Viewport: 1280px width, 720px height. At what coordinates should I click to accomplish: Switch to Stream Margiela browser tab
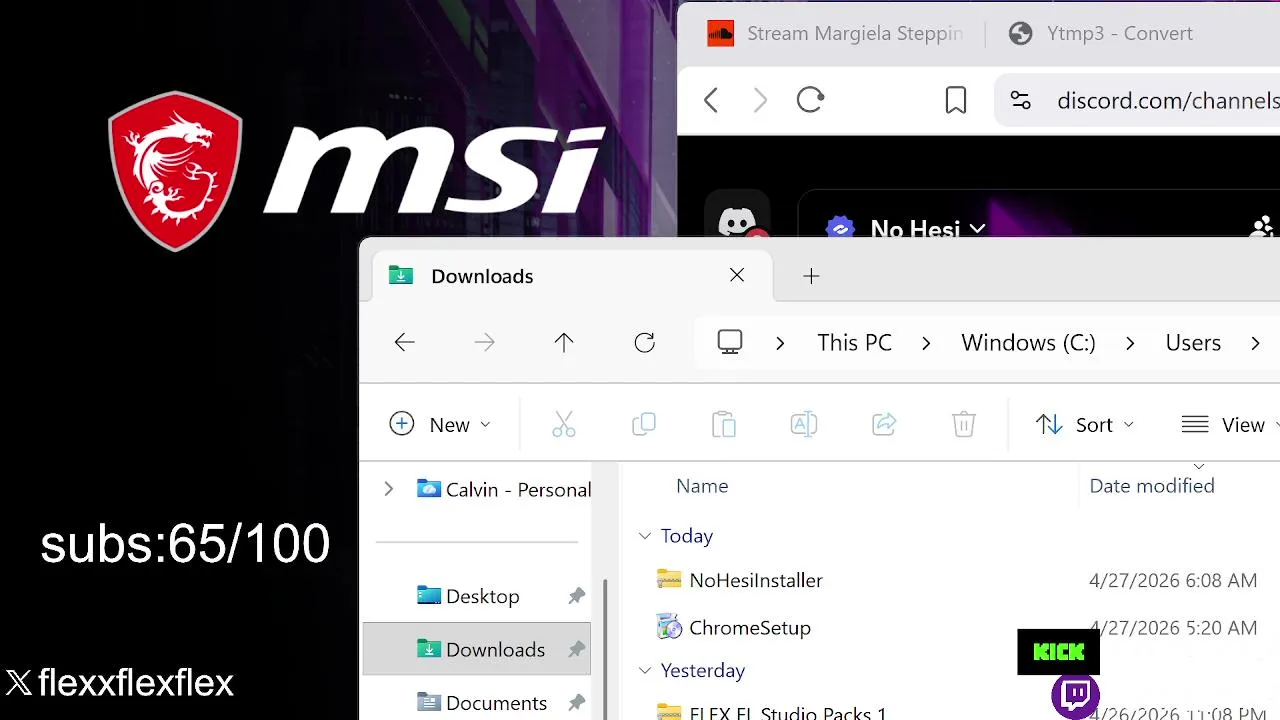click(835, 34)
